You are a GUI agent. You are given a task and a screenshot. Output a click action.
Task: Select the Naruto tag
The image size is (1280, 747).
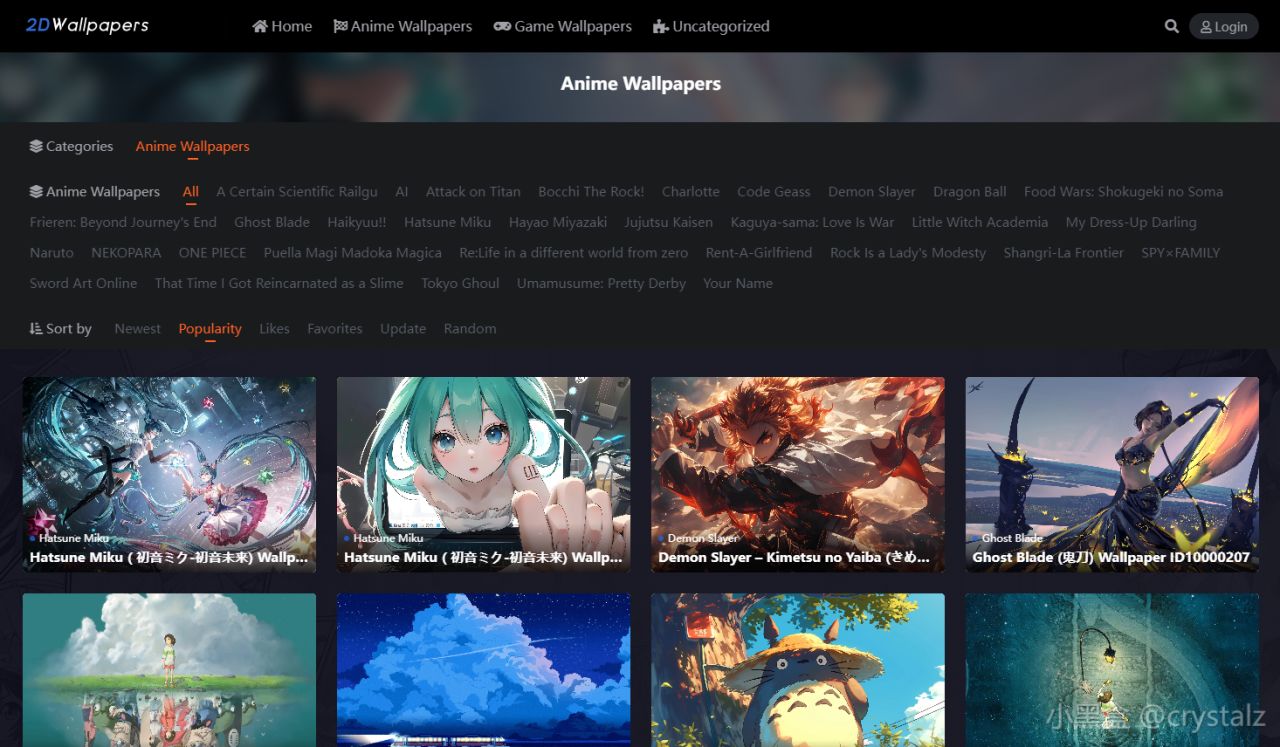(x=52, y=253)
